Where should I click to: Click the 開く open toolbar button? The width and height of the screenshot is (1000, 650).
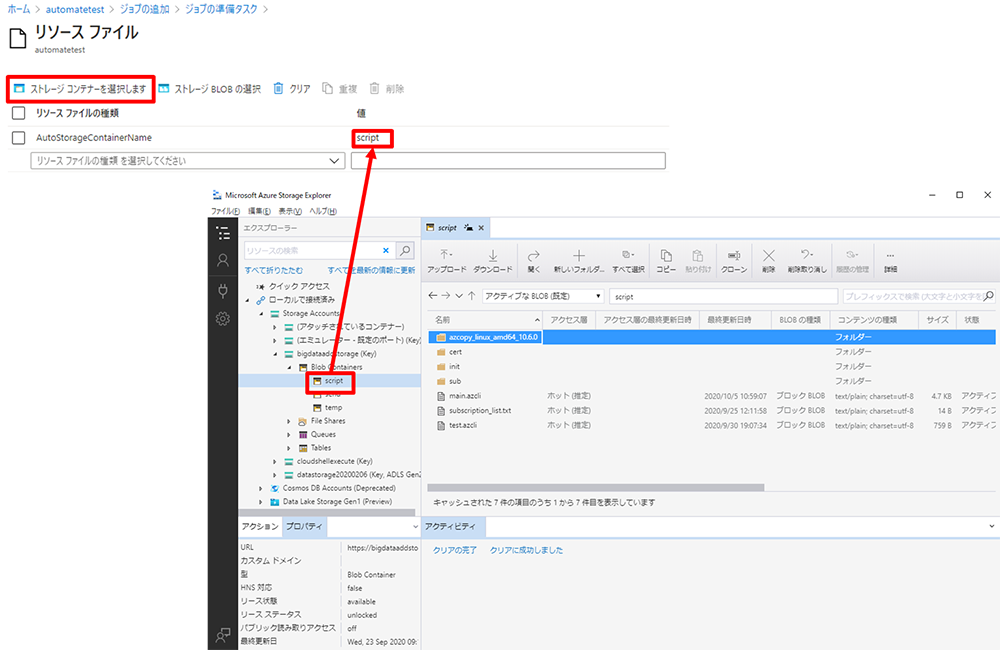tap(534, 261)
